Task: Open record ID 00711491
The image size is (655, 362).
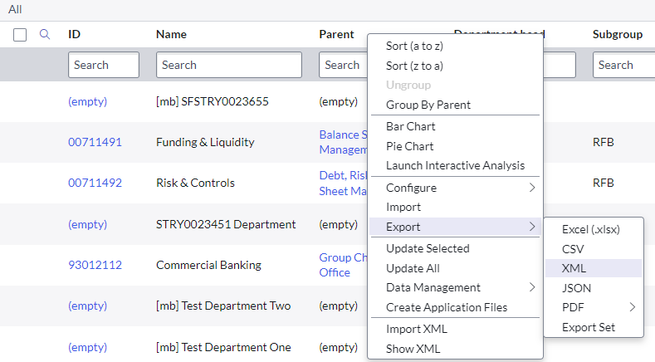Action: point(95,142)
